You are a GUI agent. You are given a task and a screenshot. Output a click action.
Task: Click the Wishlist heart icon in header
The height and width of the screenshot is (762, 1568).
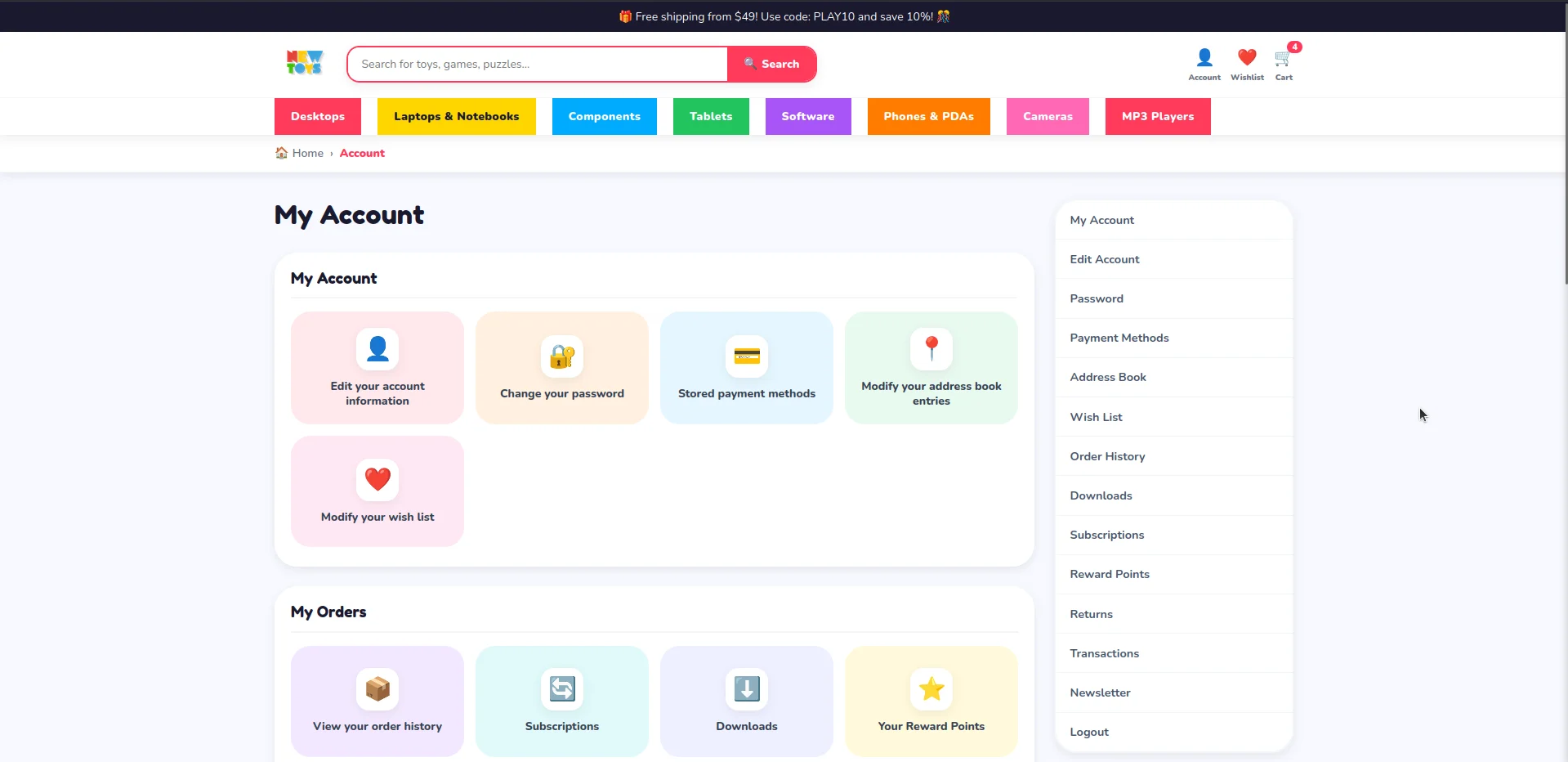point(1247,64)
